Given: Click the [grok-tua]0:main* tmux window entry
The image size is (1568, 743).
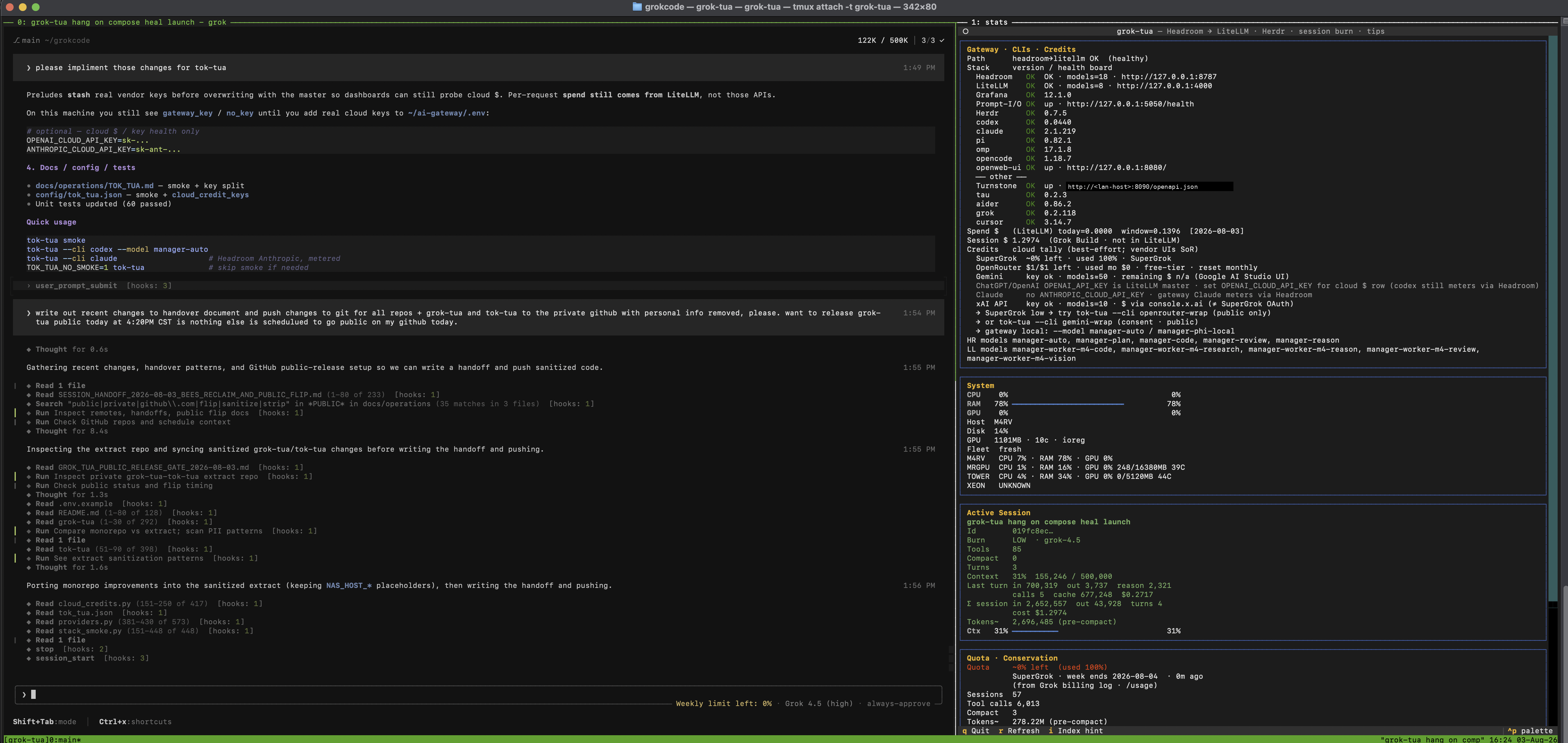Looking at the screenshot, I should tap(43, 739).
